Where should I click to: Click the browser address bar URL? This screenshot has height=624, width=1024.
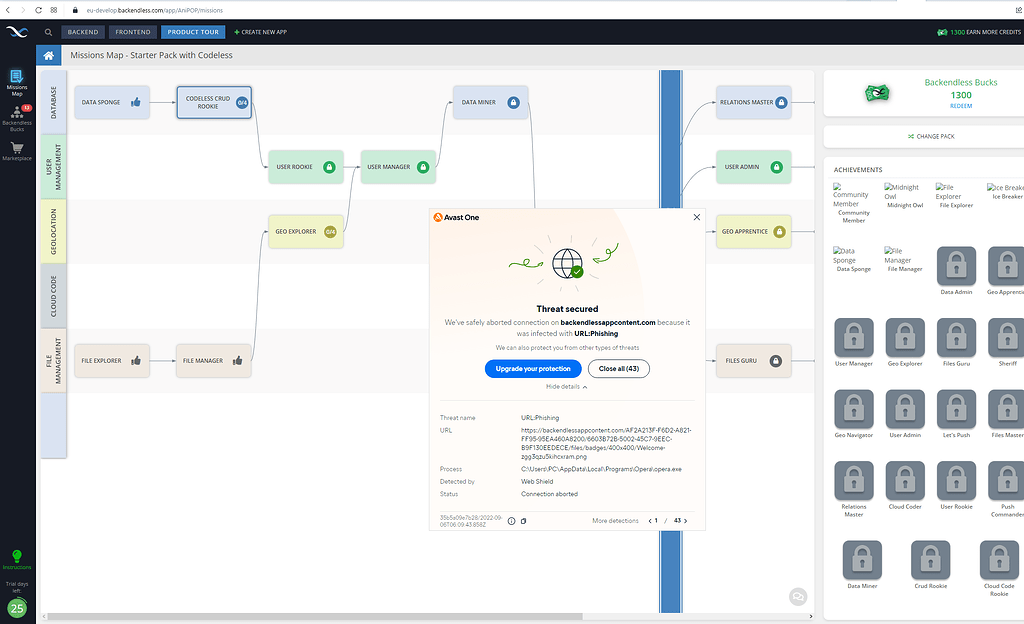[x=154, y=10]
